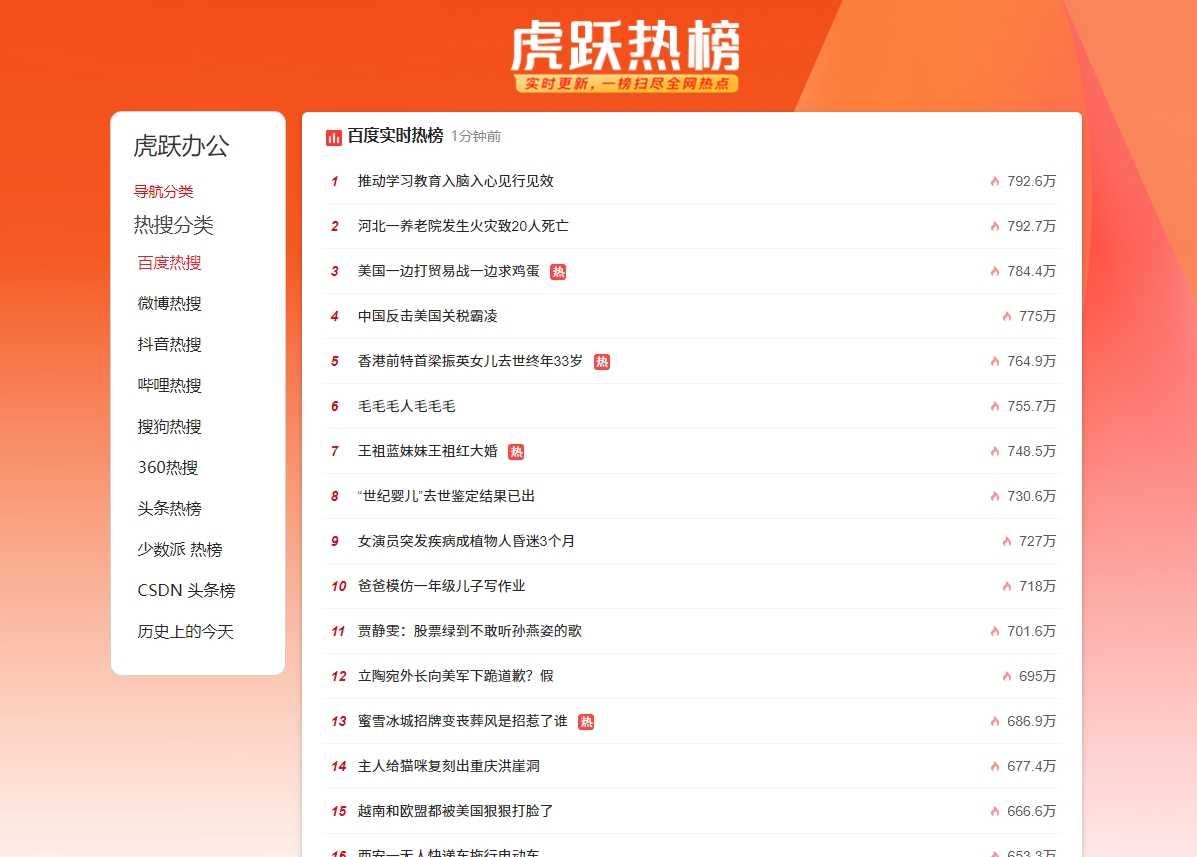The height and width of the screenshot is (857, 1197).
Task: Open headline 蜜雪冰城招牌变丧葬风是招惹了谁
Action: (463, 722)
